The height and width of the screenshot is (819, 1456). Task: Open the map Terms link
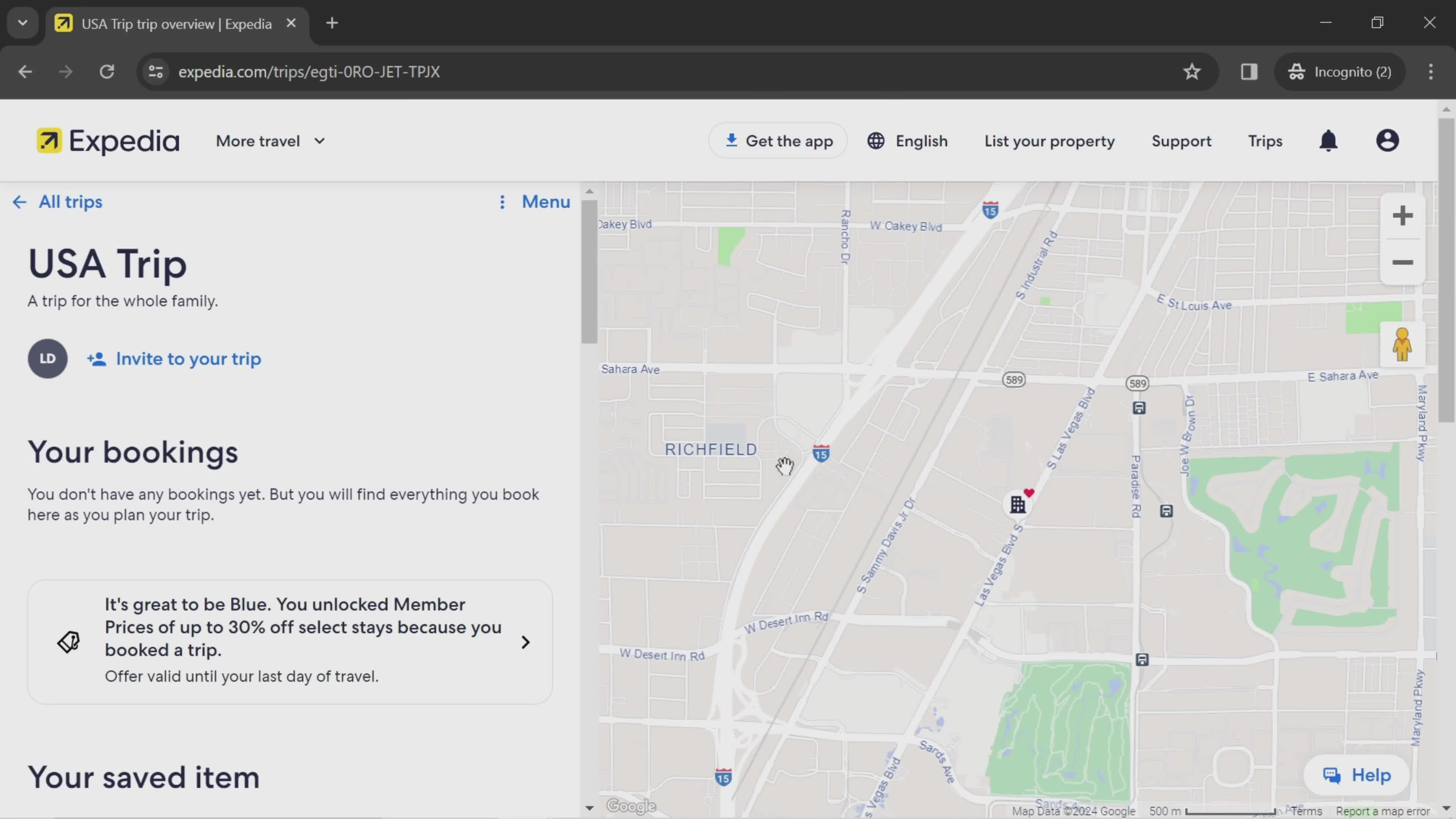tap(1306, 811)
